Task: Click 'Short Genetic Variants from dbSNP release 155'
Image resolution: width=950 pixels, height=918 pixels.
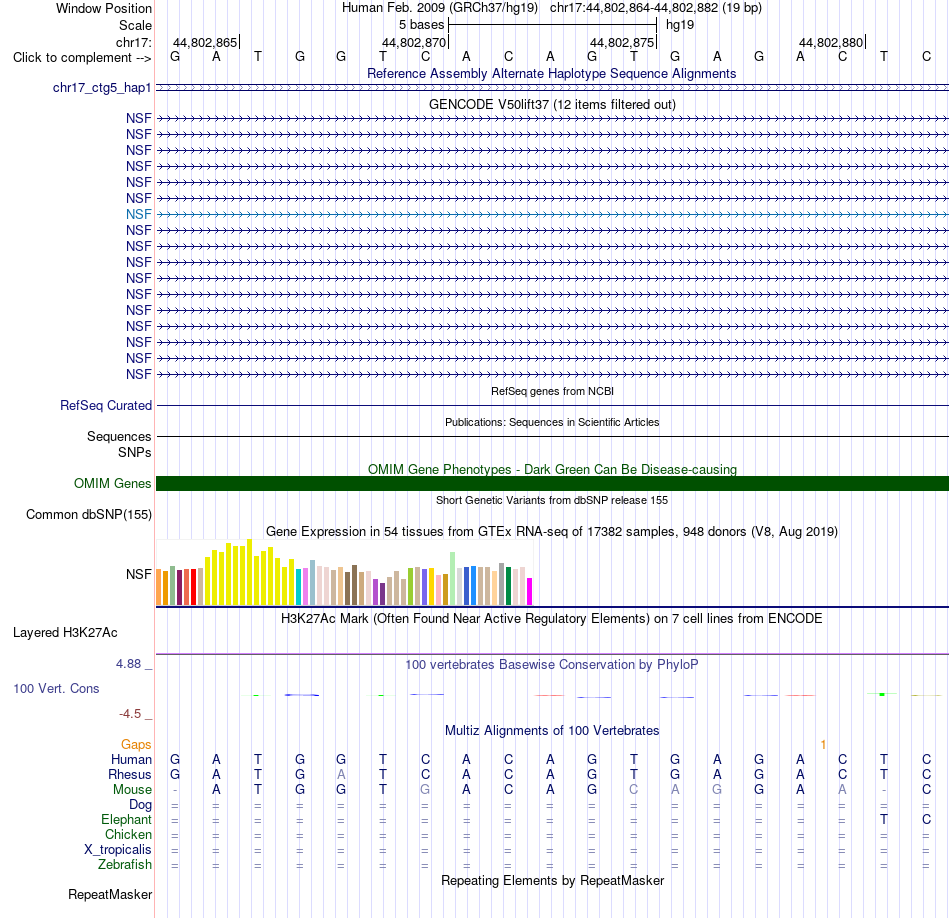Action: pos(552,501)
